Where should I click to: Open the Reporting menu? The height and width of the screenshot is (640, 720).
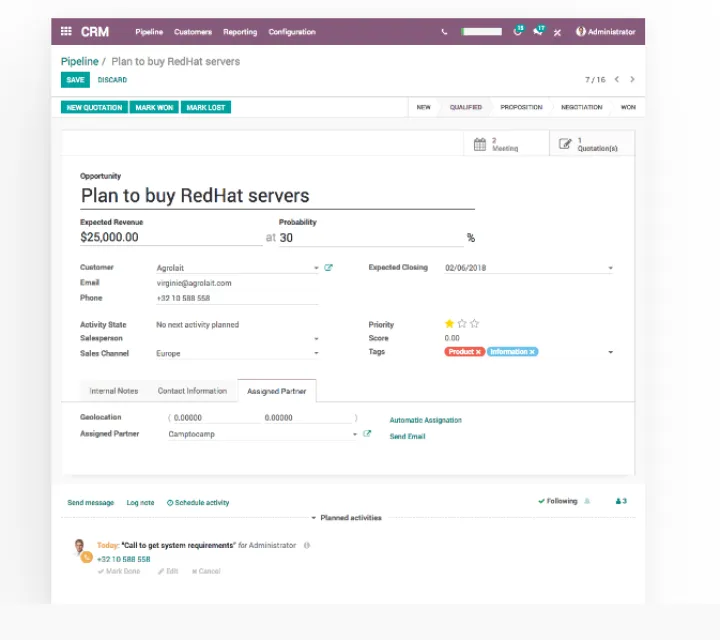point(239,32)
